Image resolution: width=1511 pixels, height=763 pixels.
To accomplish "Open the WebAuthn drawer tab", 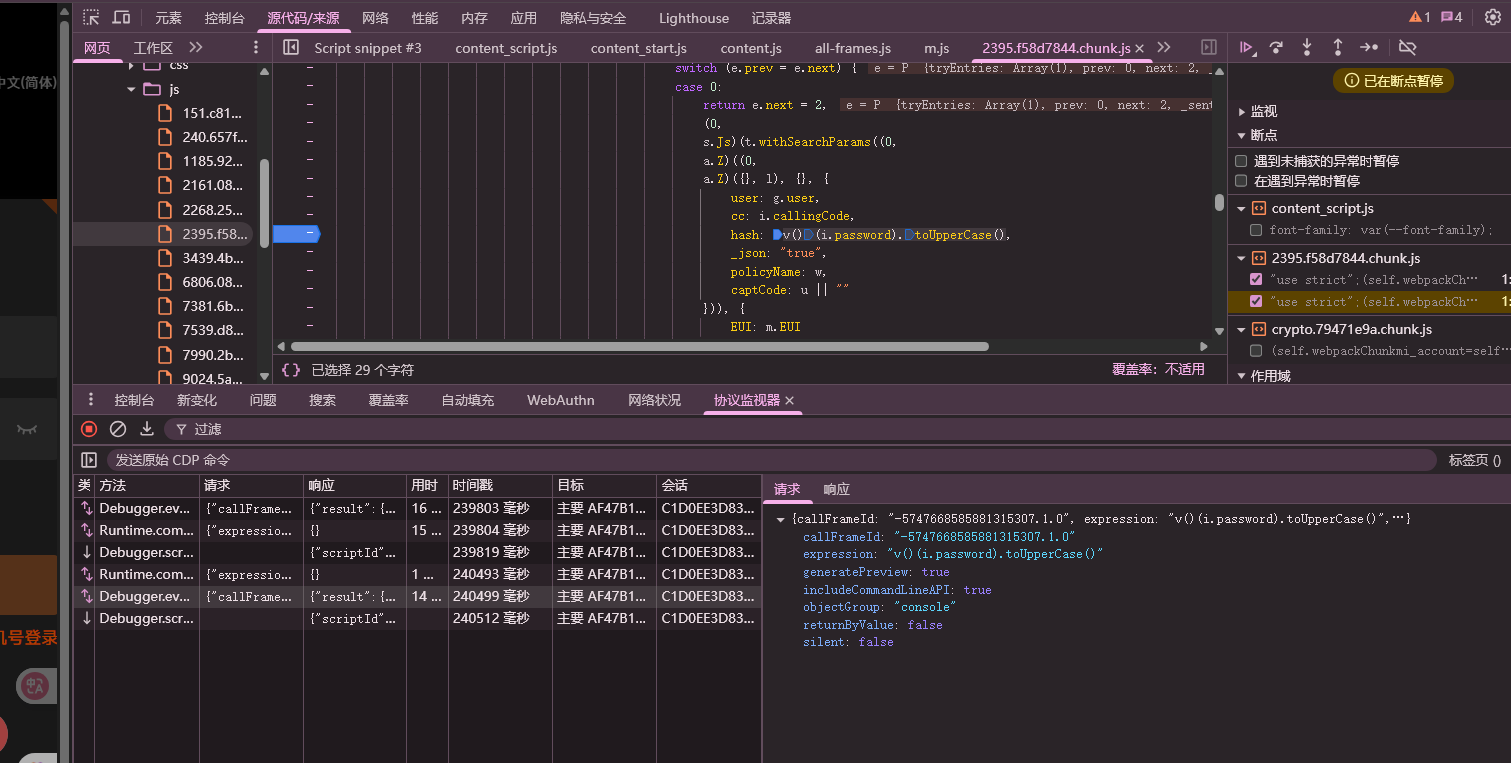I will (560, 400).
